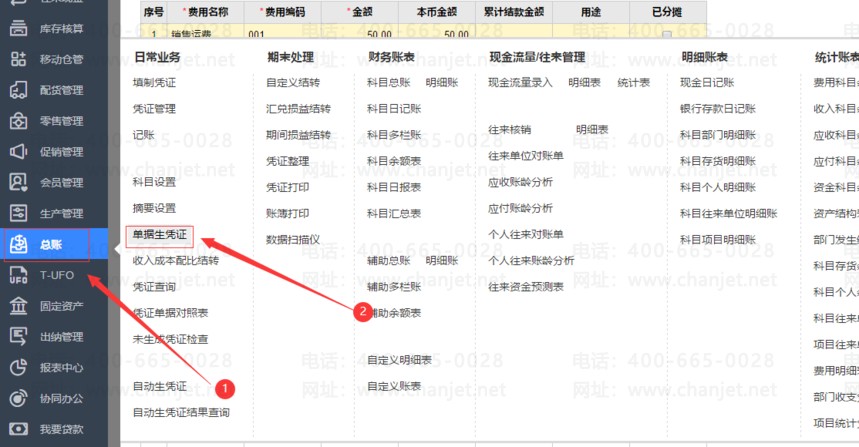Open 数据扫描仪 link

click(293, 239)
